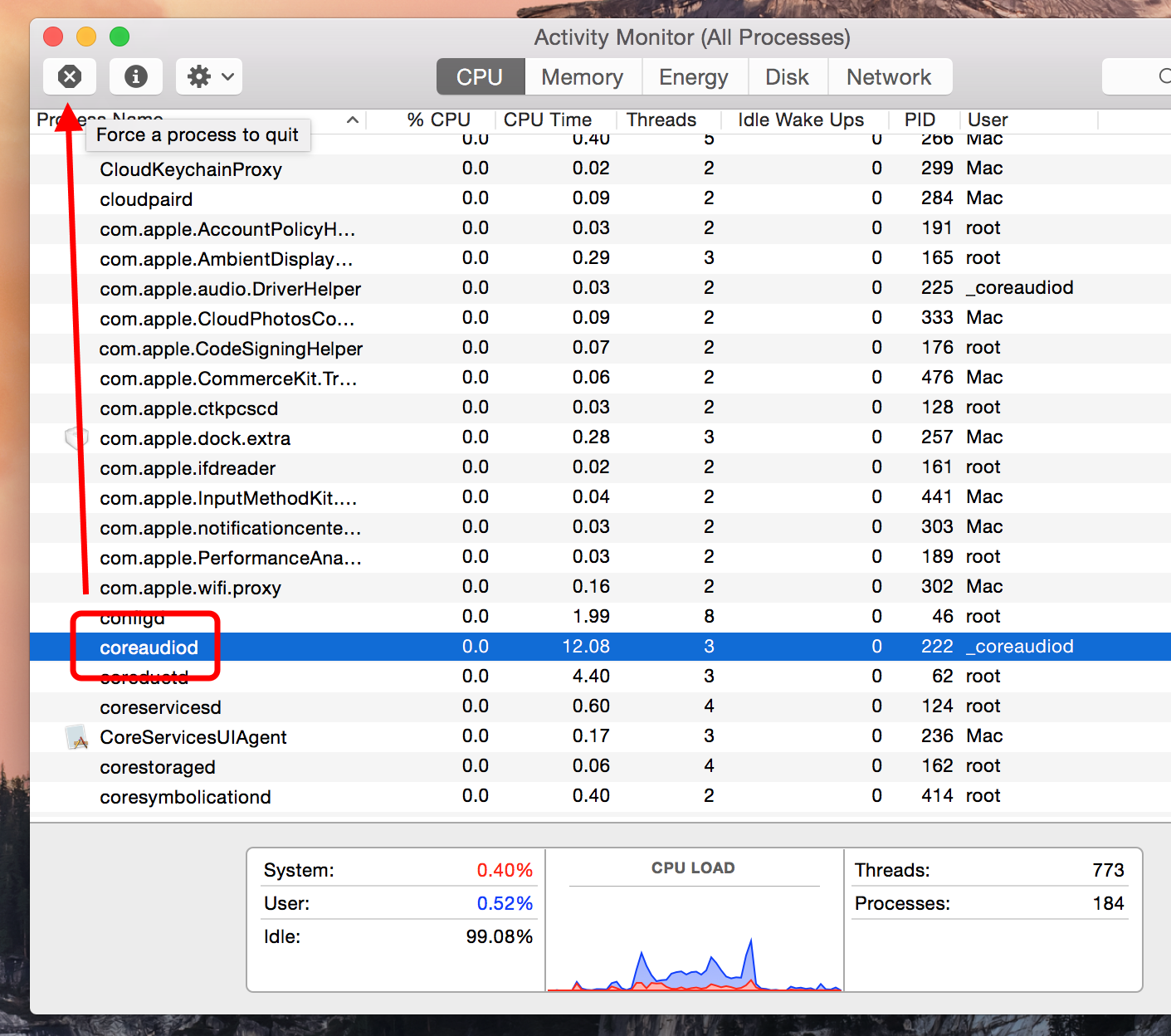The image size is (1171, 1036).
Task: Click the CoreServicesUIAgent app icon
Action: tap(77, 737)
